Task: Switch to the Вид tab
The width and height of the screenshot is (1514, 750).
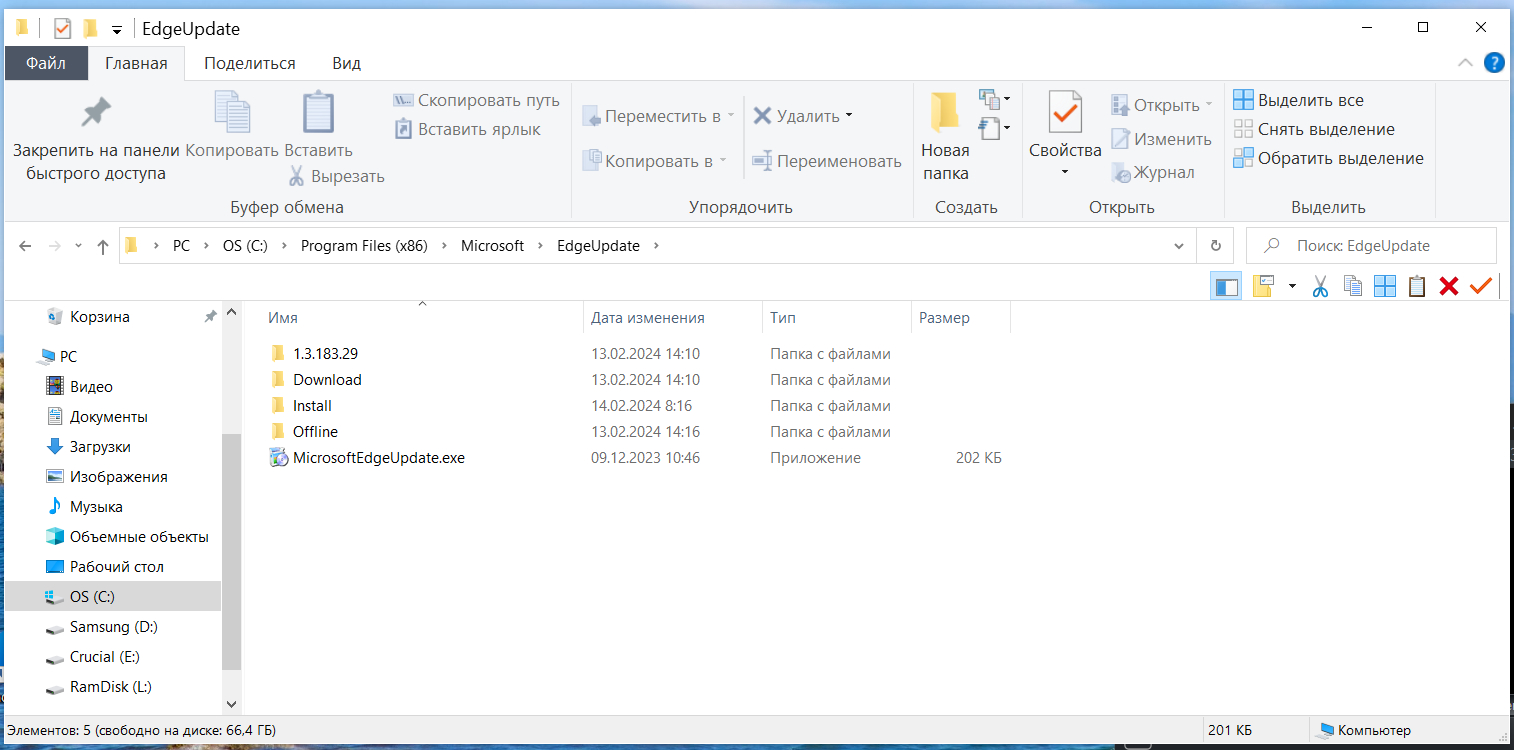Action: (347, 63)
